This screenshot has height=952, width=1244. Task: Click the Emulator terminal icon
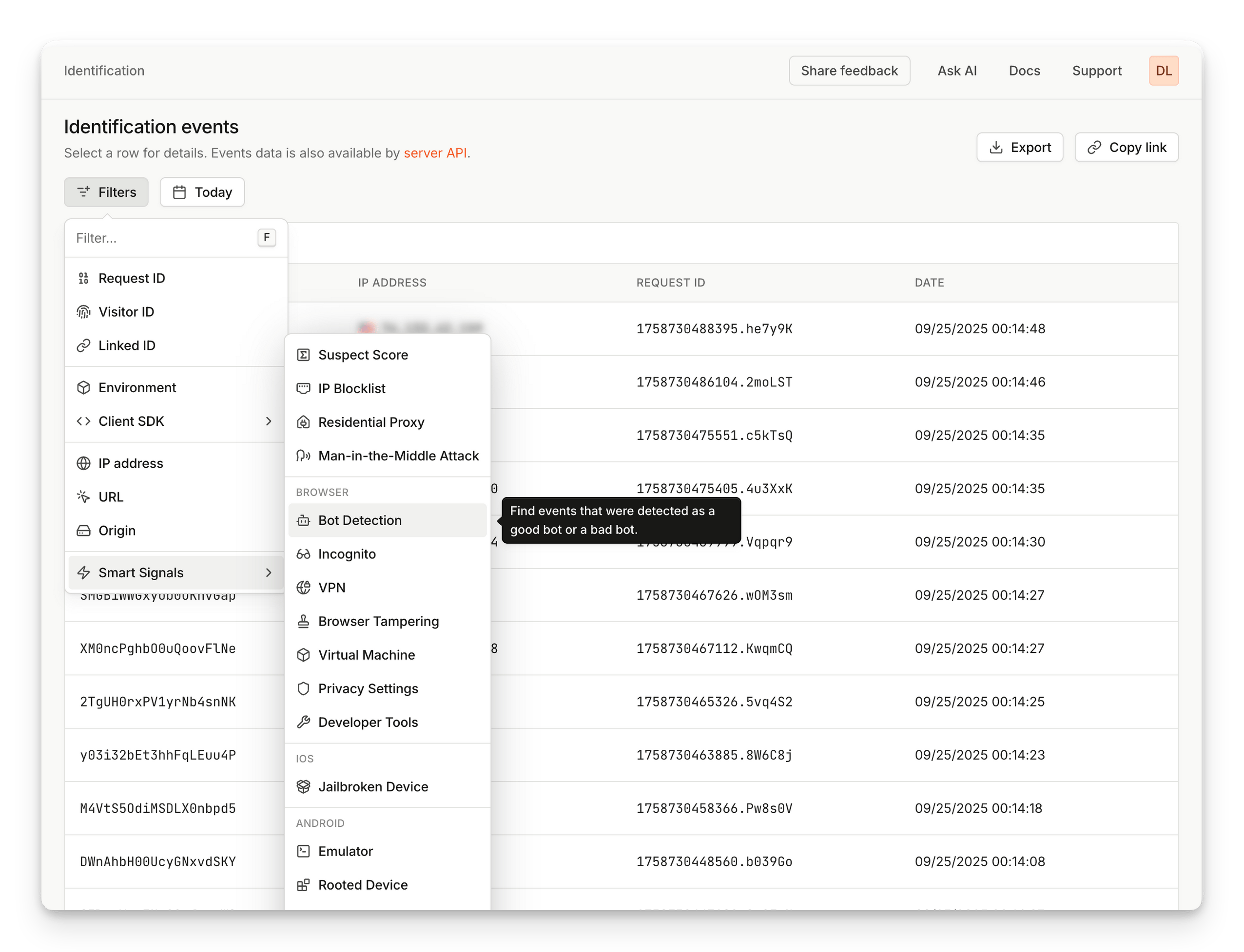point(303,852)
